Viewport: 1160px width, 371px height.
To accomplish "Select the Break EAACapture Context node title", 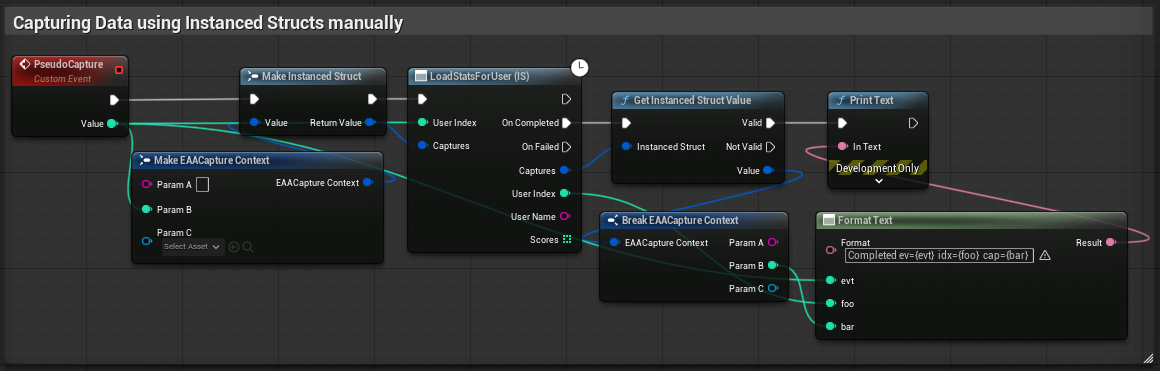I will (680, 220).
